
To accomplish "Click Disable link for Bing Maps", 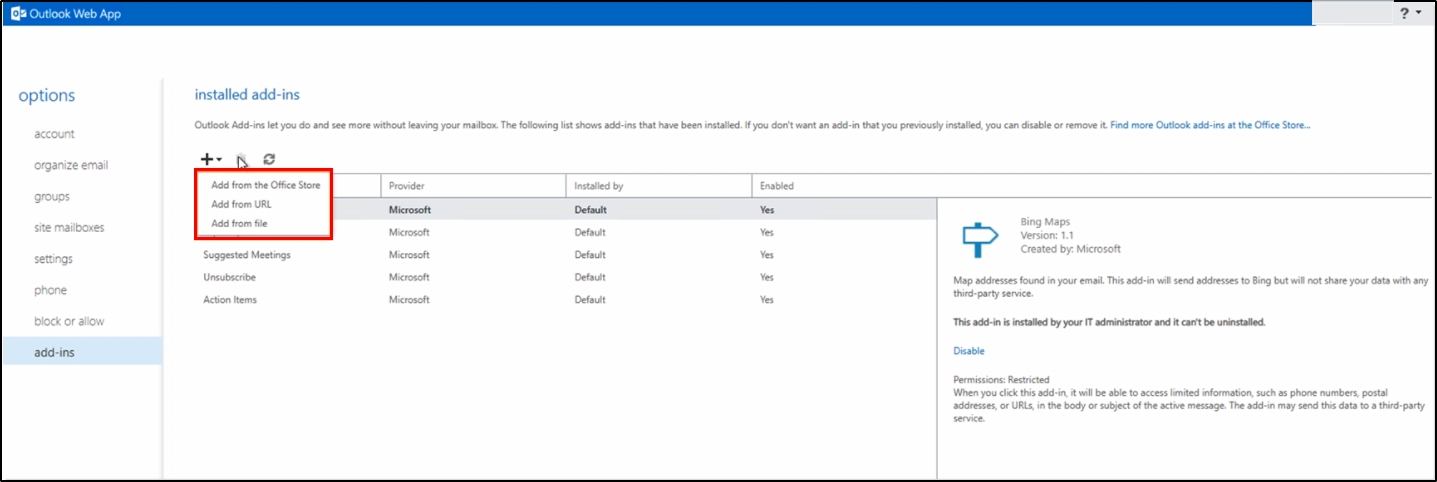I will point(969,351).
